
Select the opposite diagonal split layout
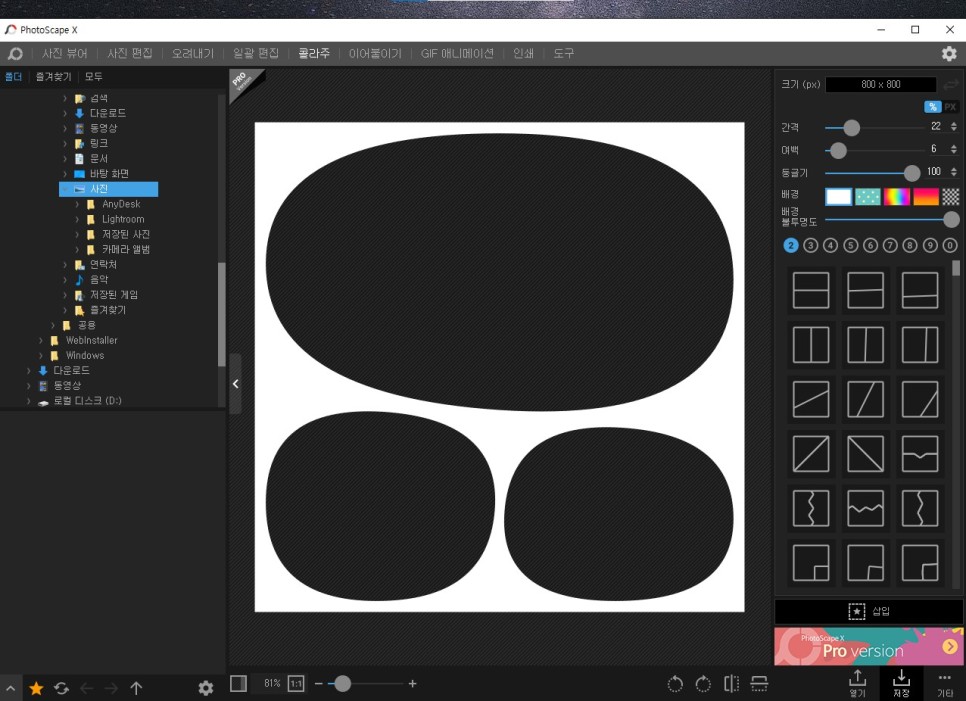point(866,454)
